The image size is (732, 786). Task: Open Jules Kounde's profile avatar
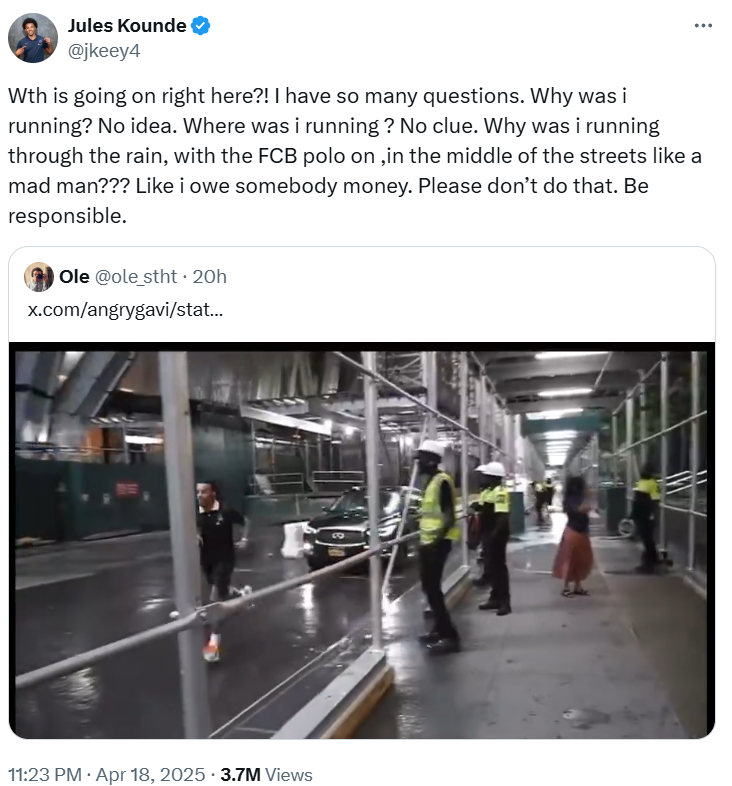(33, 38)
